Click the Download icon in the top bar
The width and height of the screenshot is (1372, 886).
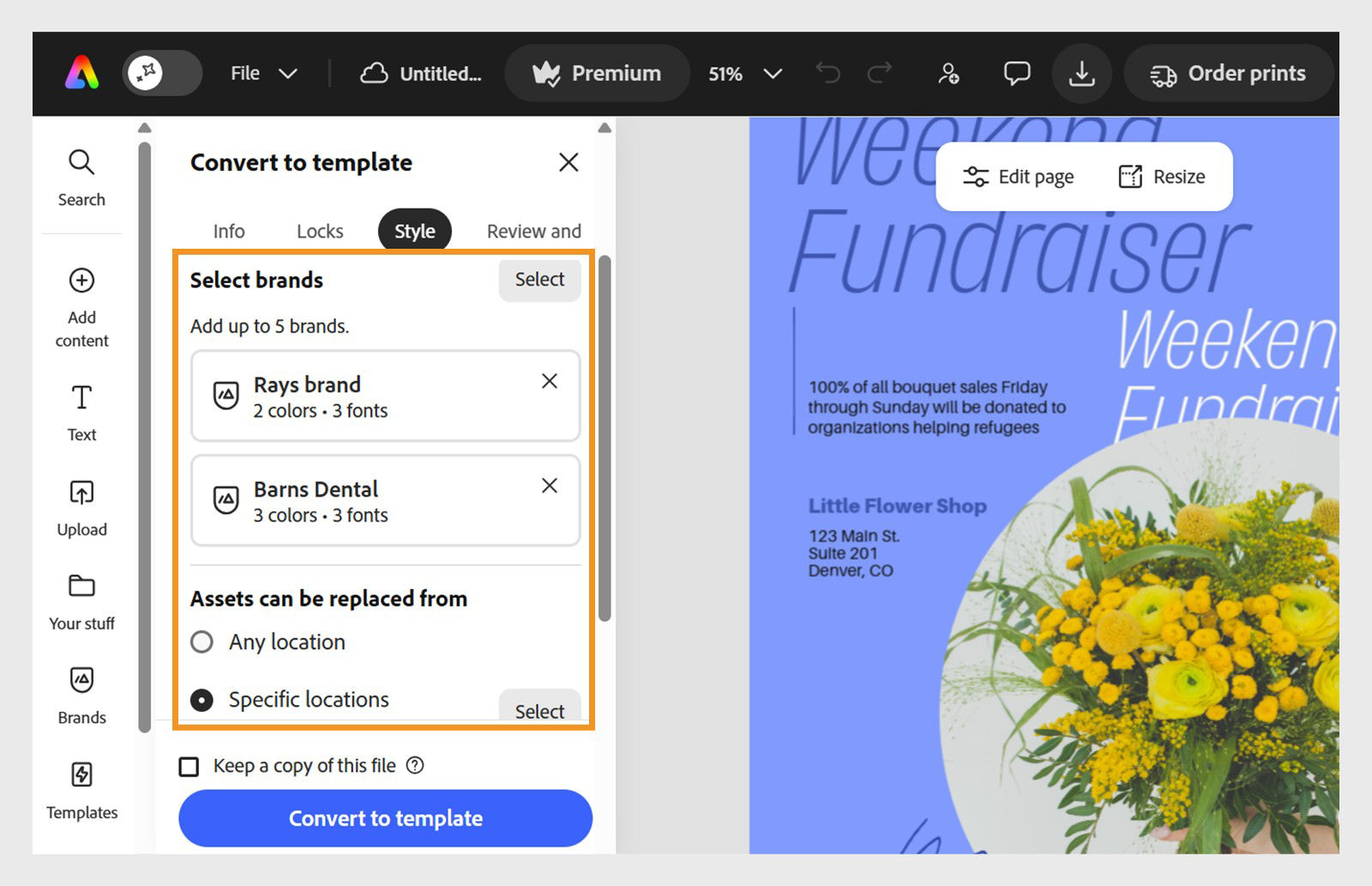click(1081, 73)
